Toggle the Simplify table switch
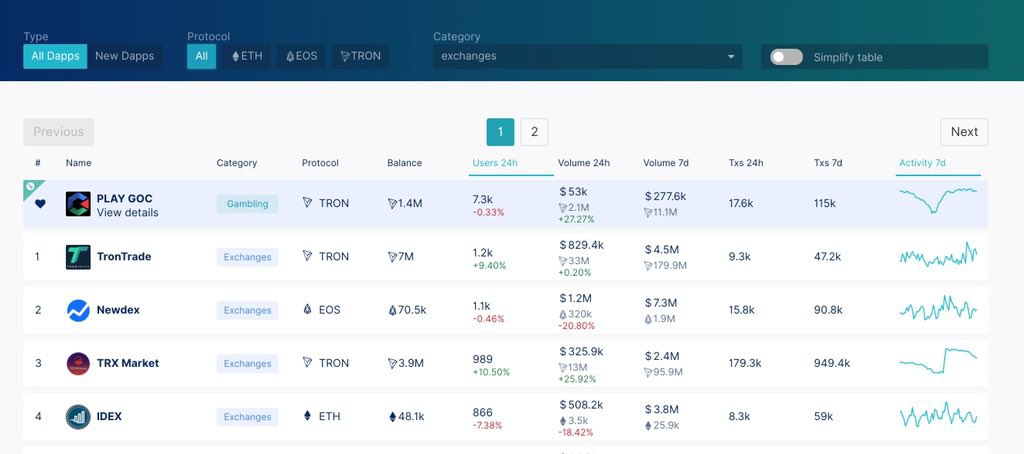Image resolution: width=1024 pixels, height=454 pixels. [x=786, y=57]
